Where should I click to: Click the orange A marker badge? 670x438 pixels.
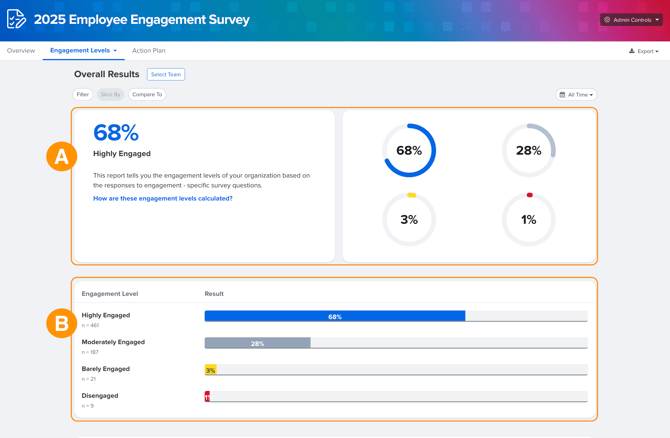click(x=62, y=156)
